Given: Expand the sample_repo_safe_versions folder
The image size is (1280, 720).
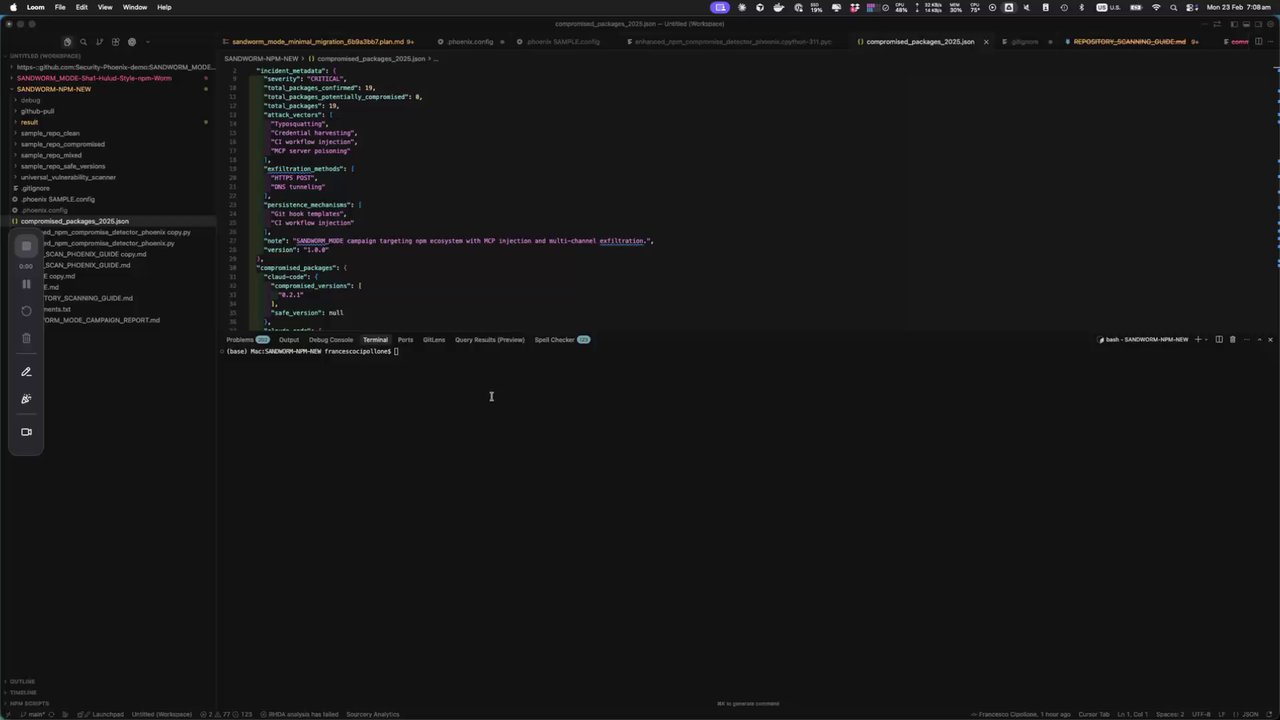Looking at the screenshot, I should [x=62, y=166].
